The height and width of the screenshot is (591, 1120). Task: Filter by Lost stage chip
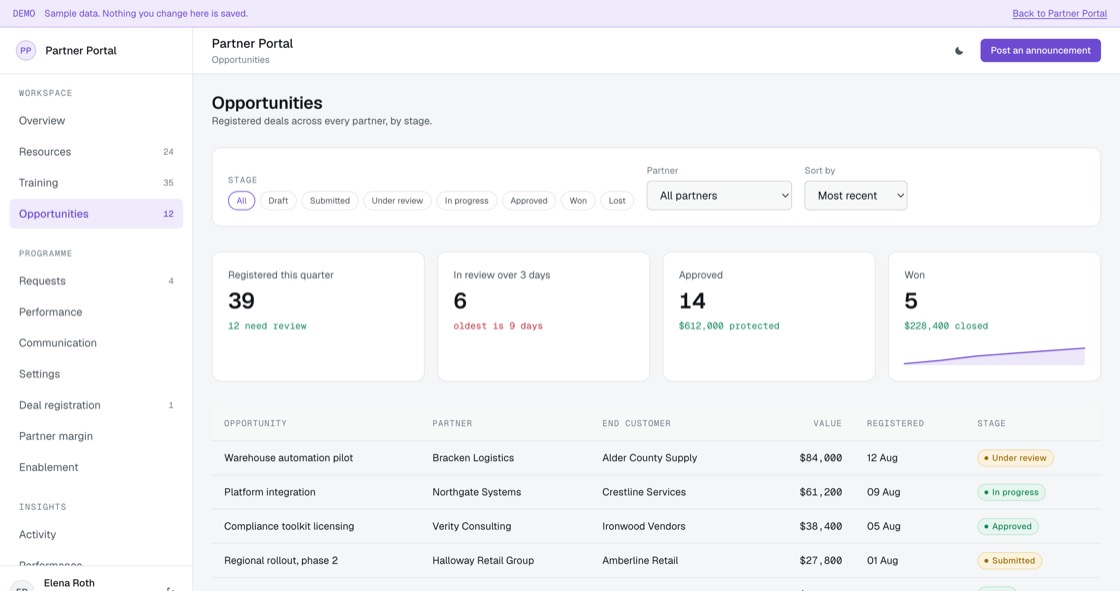[x=617, y=201]
